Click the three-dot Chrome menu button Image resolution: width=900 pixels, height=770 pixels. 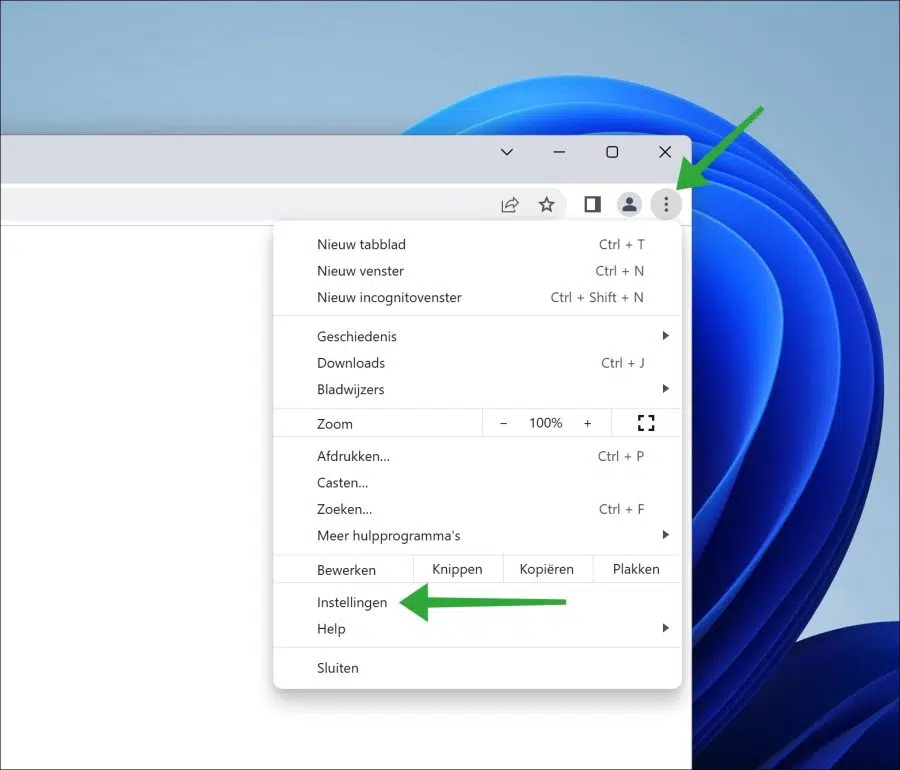pyautogui.click(x=666, y=204)
